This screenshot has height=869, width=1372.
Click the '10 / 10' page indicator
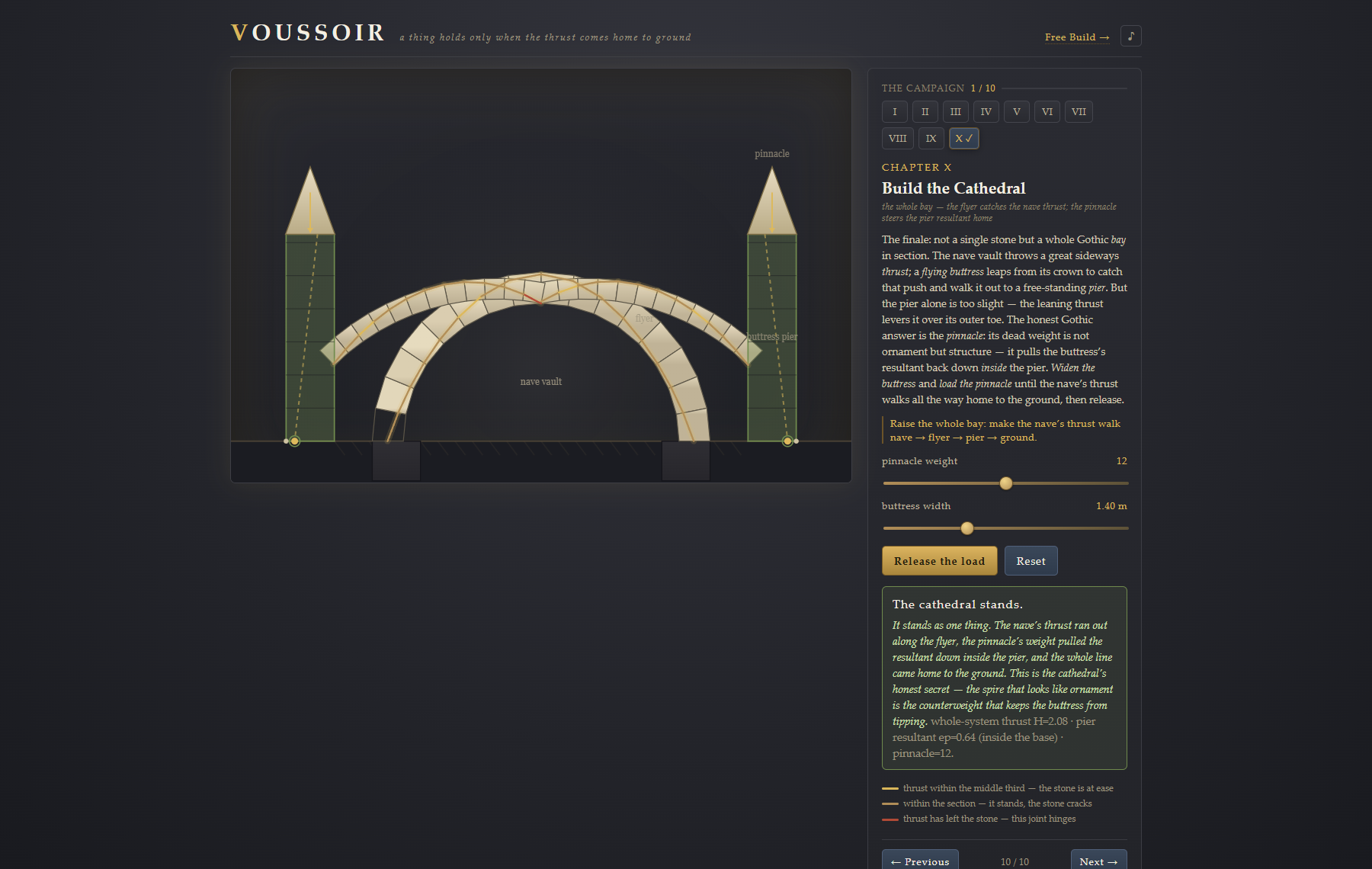pos(1015,861)
